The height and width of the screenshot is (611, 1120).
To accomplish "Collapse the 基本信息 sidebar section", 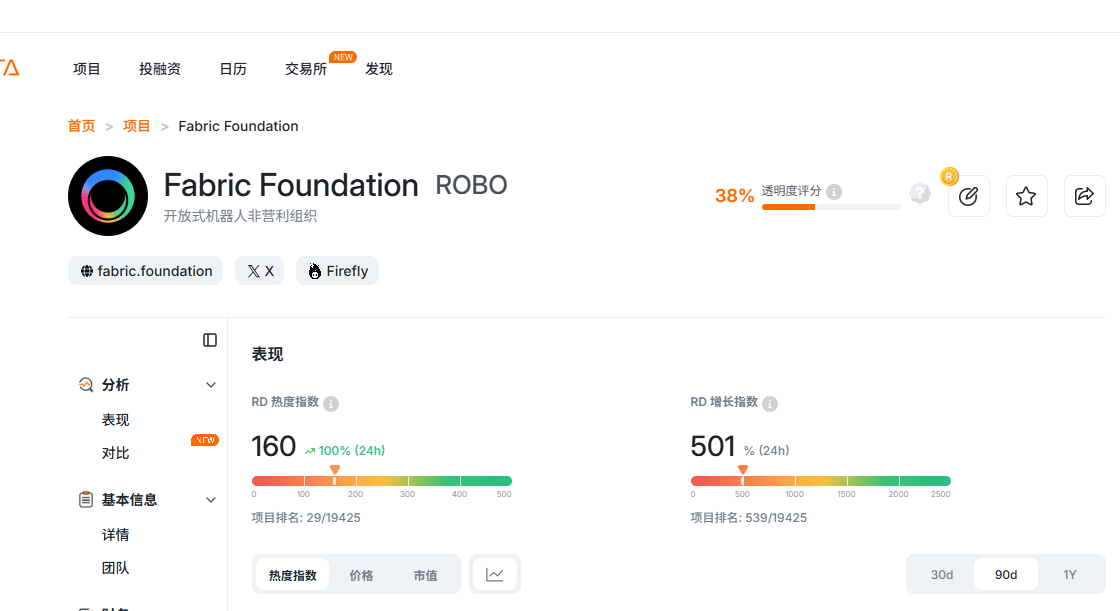I will 211,500.
